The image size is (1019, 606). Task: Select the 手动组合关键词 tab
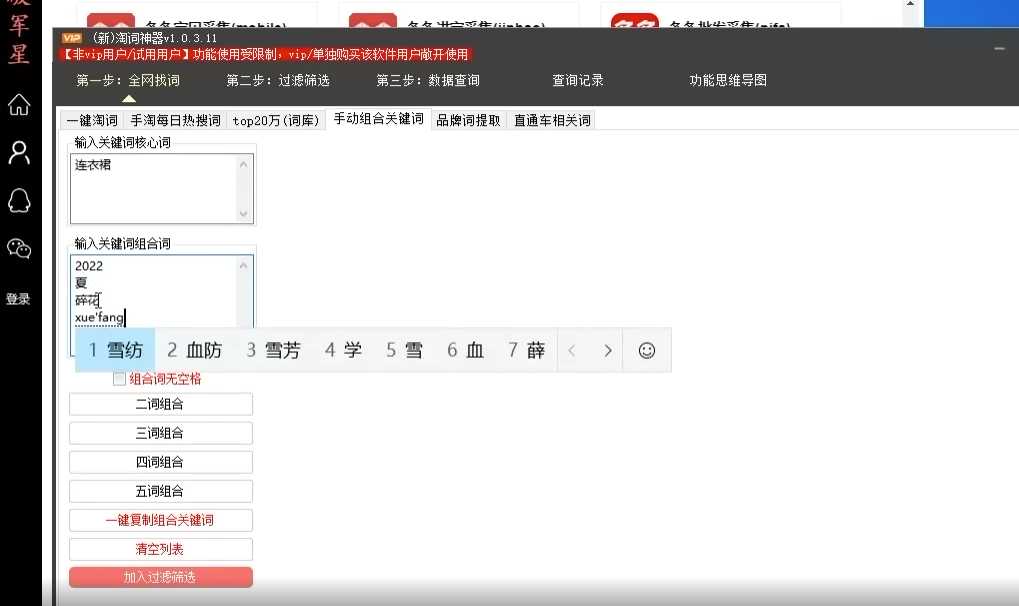[x=378, y=118]
